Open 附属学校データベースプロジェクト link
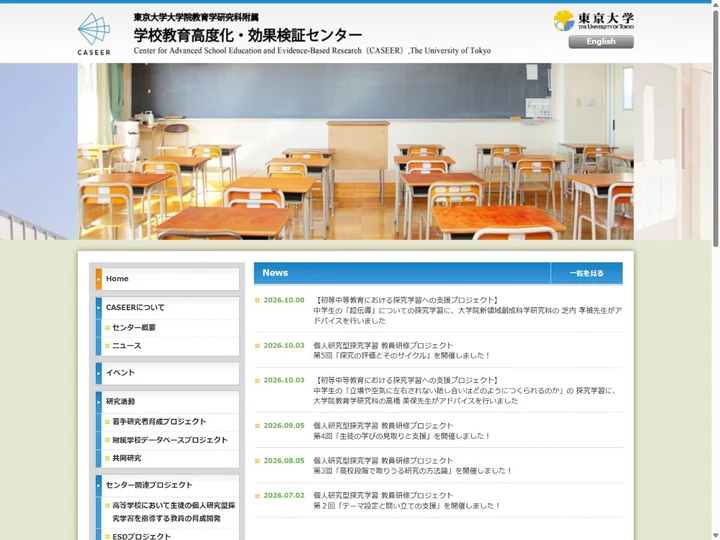The image size is (720, 540). (x=170, y=440)
